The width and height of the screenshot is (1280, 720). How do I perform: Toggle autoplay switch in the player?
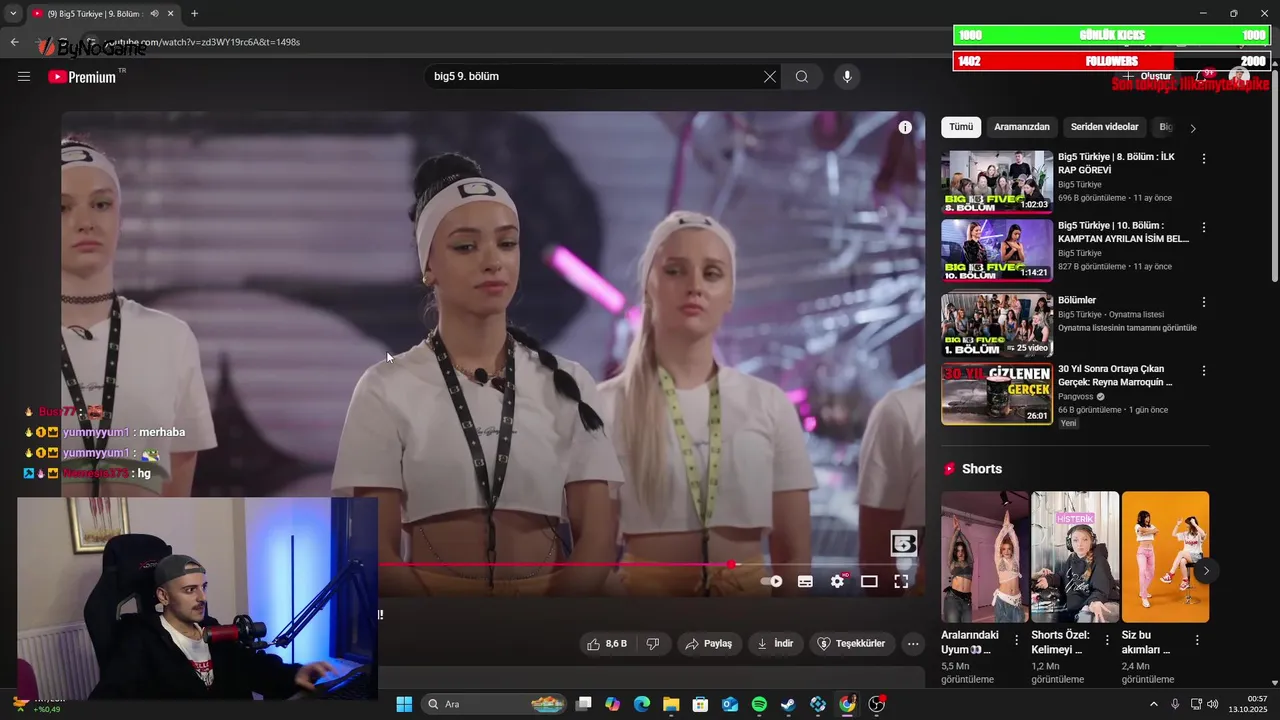[x=772, y=581]
